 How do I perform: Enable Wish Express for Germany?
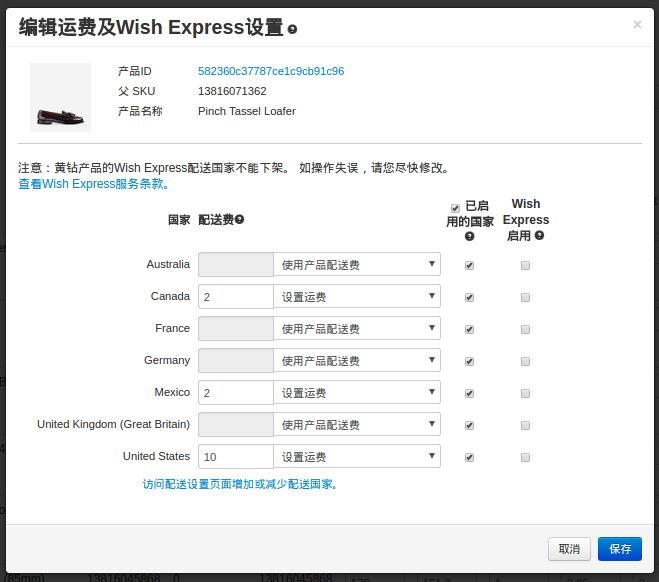pyautogui.click(x=525, y=361)
